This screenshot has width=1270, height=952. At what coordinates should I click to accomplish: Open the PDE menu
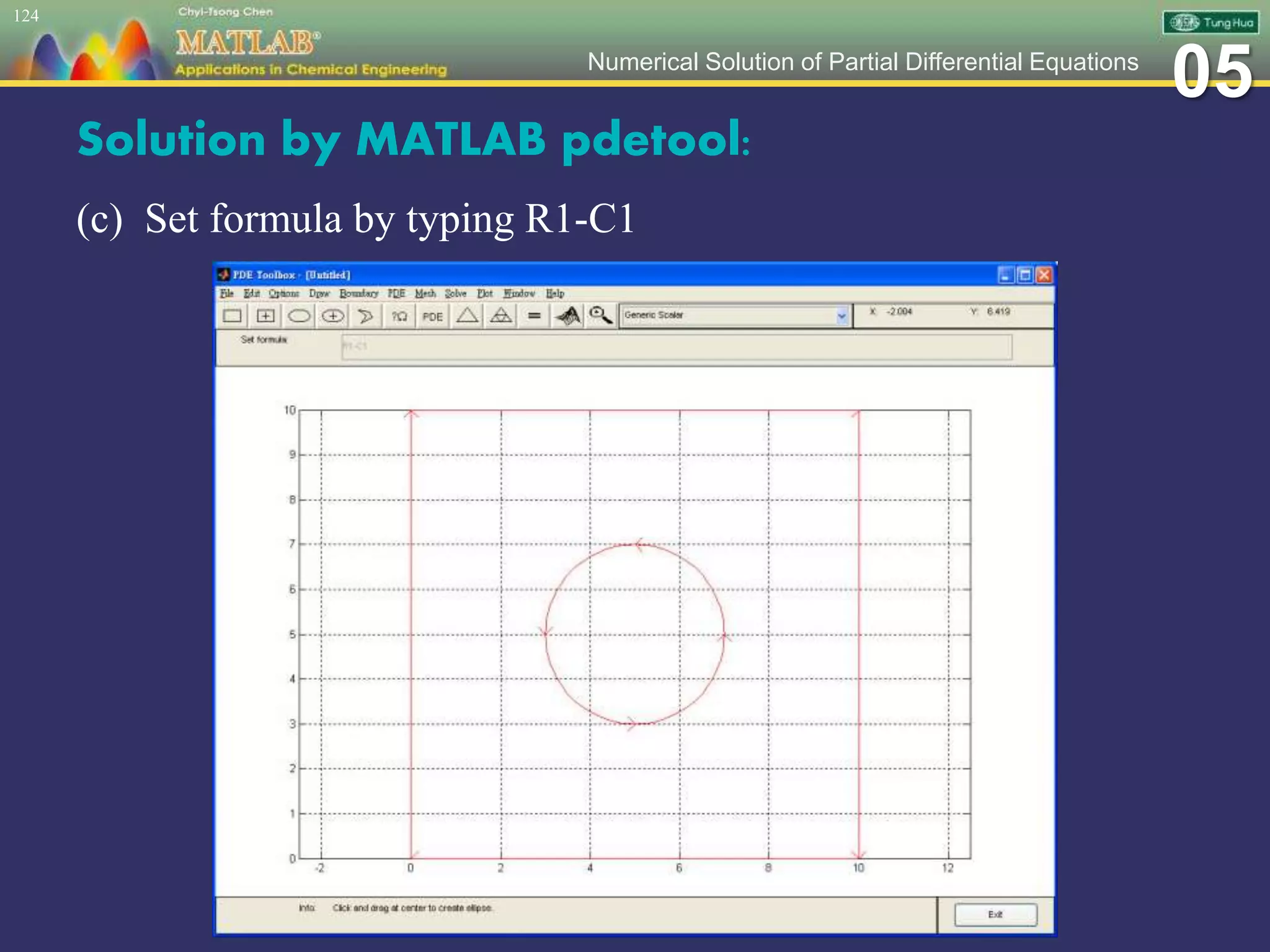click(x=396, y=293)
